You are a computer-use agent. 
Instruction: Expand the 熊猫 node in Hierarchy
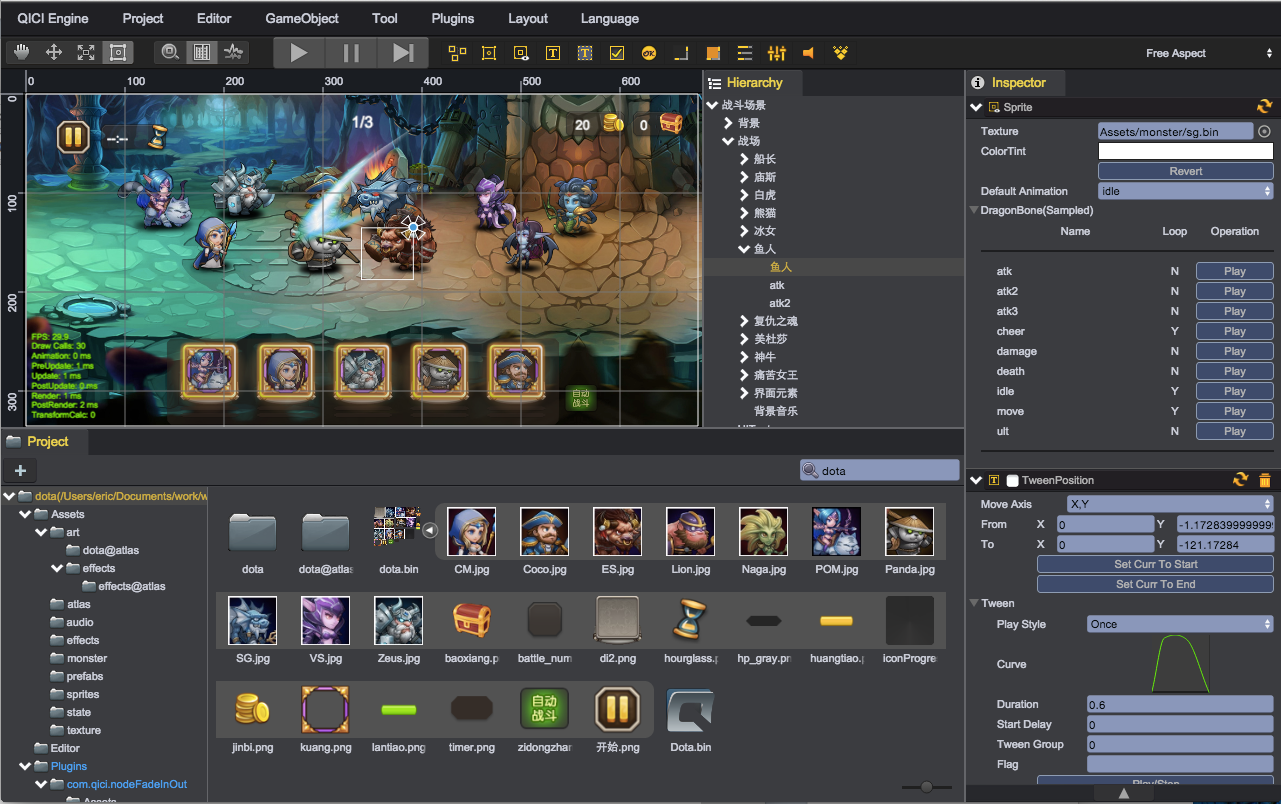tap(744, 213)
